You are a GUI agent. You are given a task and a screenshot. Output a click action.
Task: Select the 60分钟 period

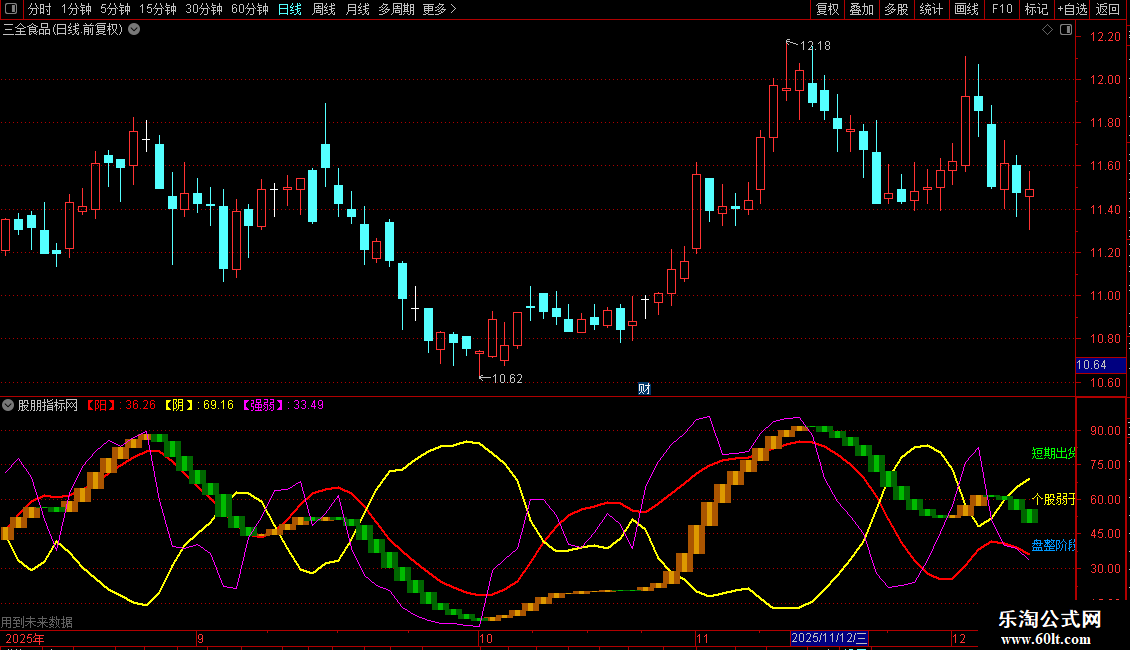tap(250, 9)
